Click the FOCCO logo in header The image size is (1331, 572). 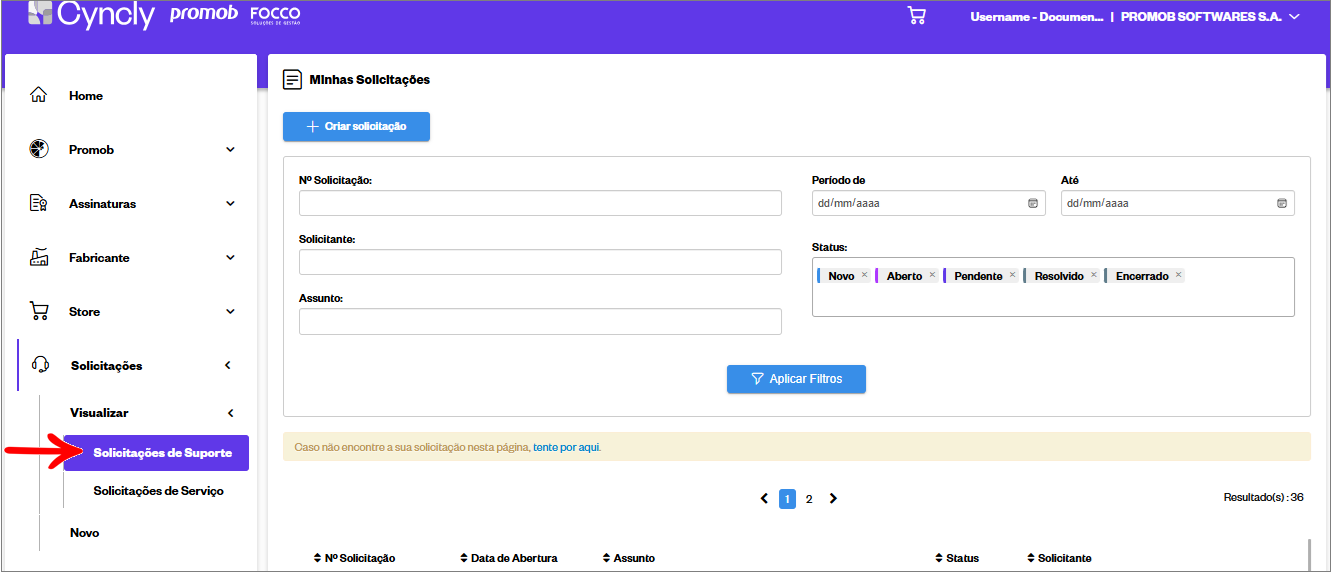point(275,15)
